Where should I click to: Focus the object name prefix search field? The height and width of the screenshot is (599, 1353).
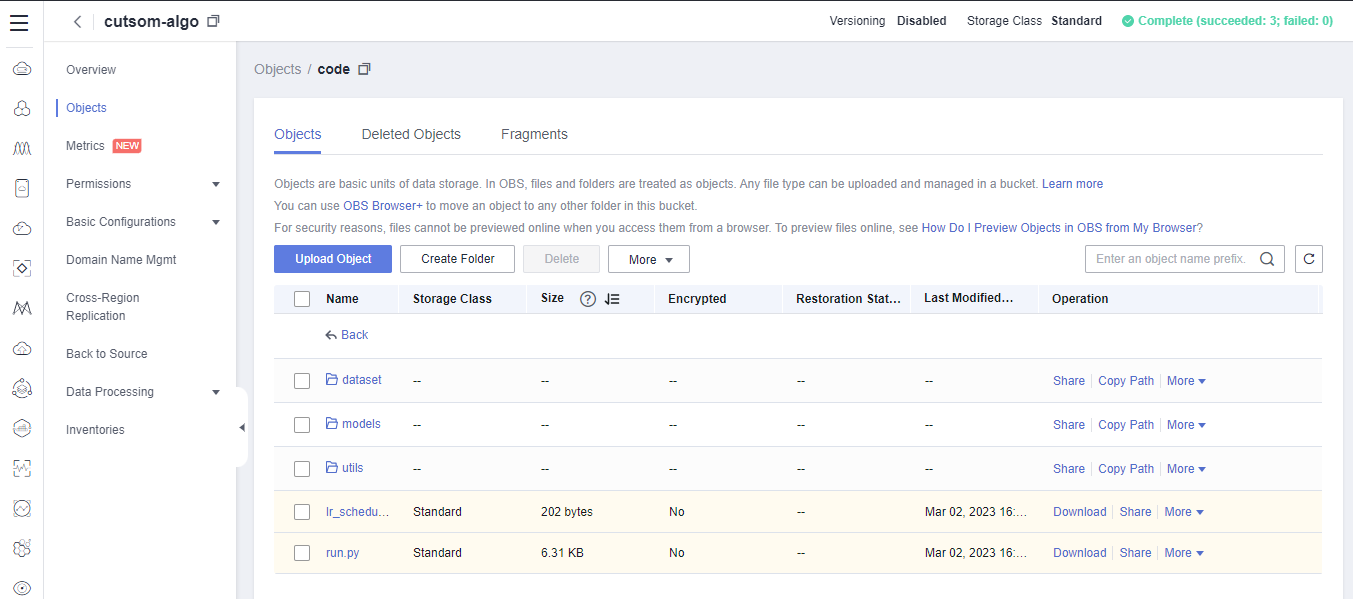(x=1170, y=259)
